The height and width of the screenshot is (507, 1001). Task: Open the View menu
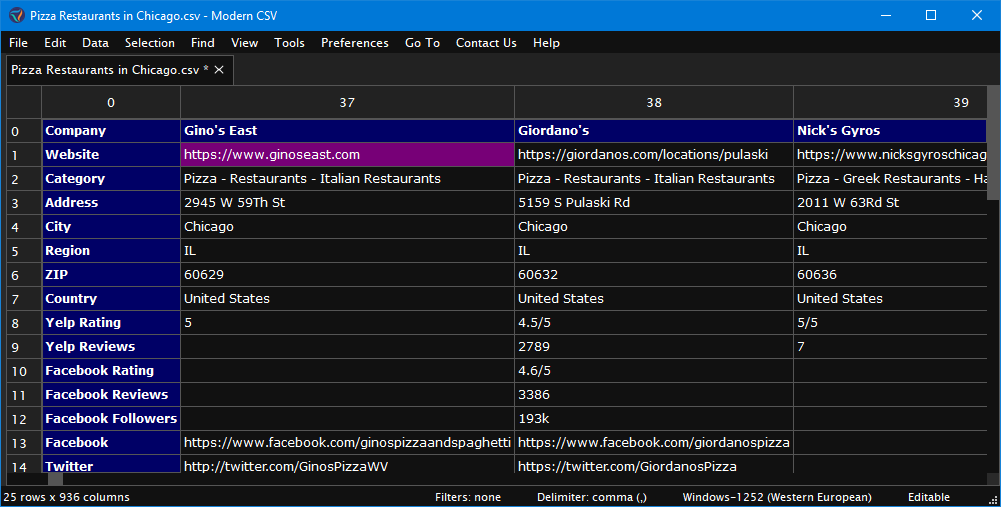tap(245, 43)
